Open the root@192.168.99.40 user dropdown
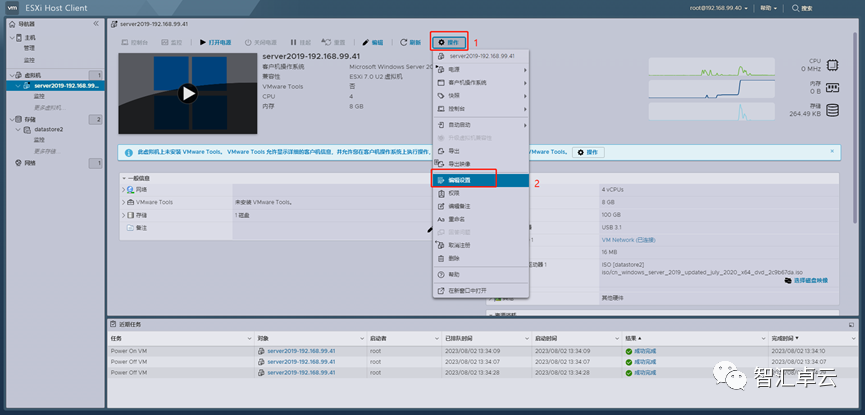This screenshot has height=415, width=865. [719, 8]
